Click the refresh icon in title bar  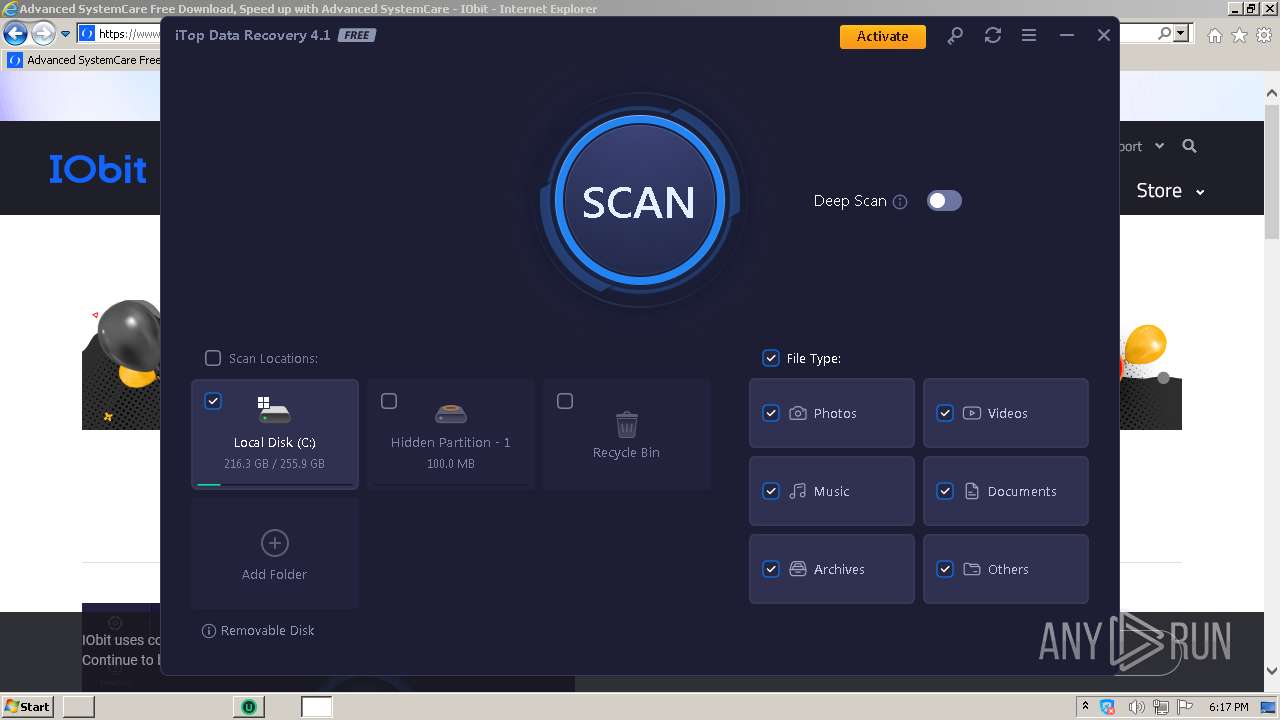[x=992, y=36]
